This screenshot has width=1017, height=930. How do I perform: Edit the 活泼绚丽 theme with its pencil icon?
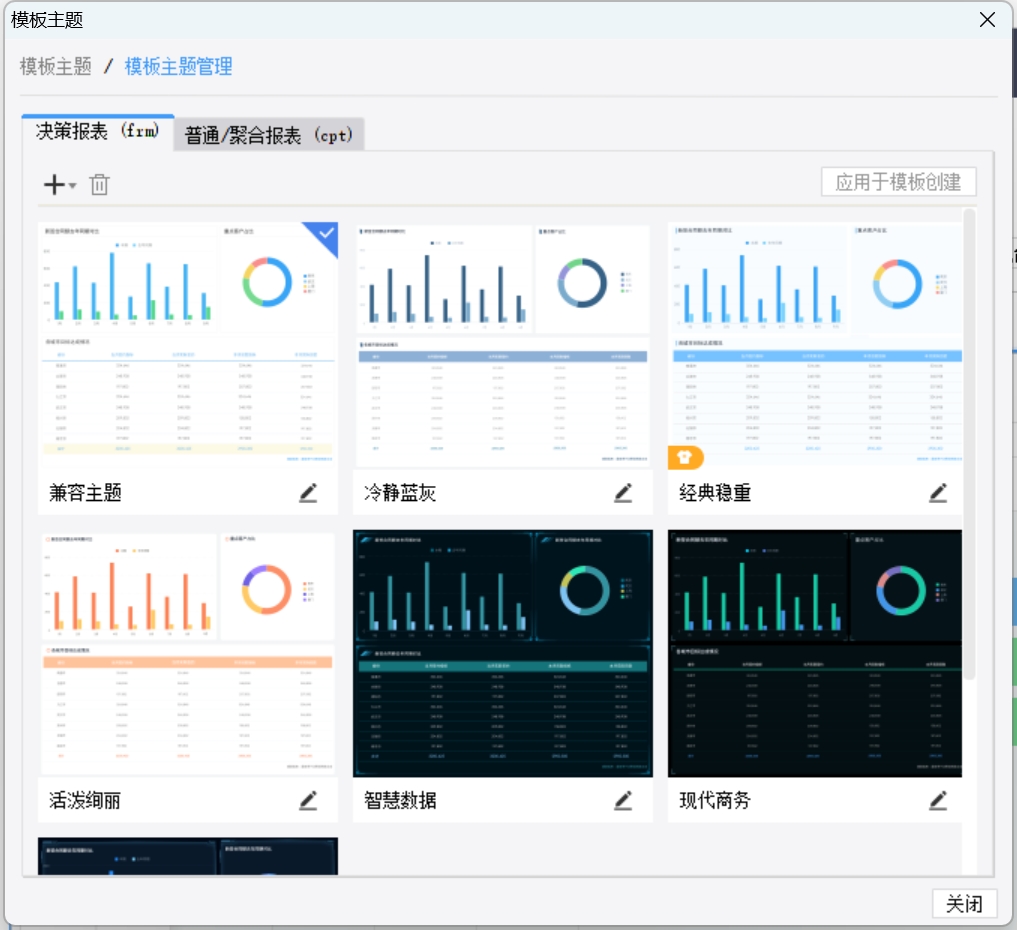308,800
